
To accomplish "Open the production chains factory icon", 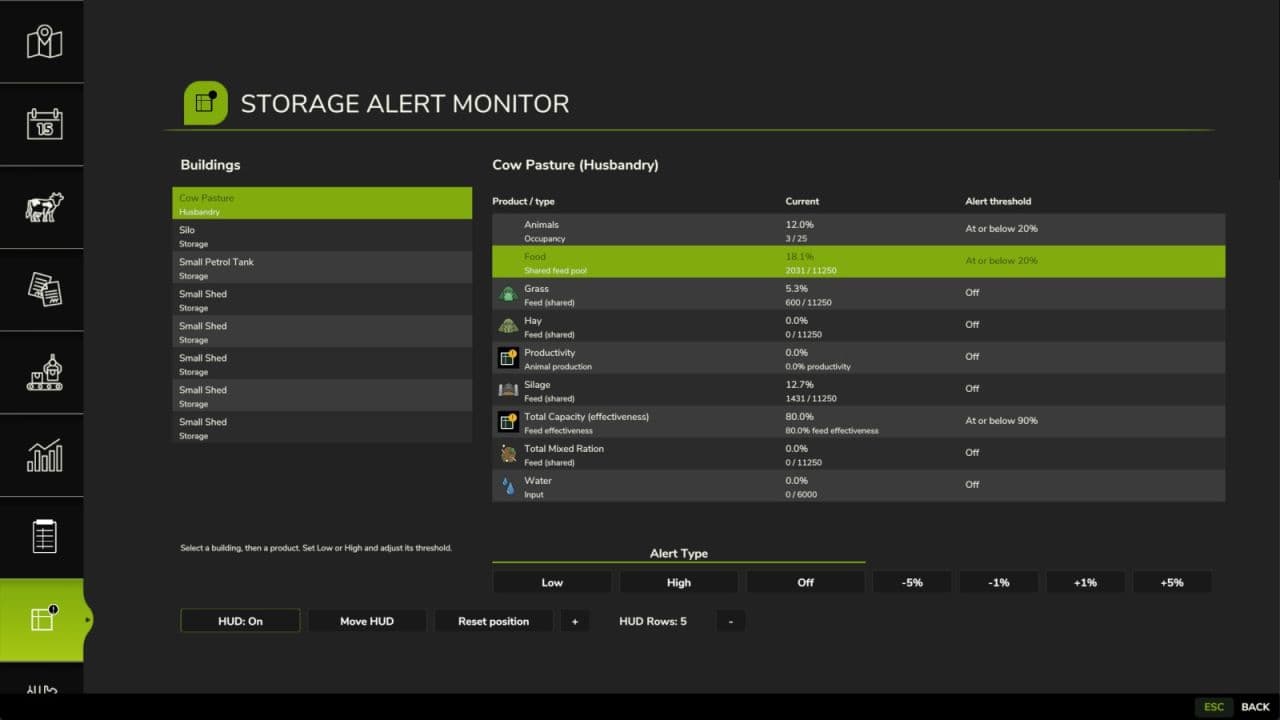I will tap(44, 372).
